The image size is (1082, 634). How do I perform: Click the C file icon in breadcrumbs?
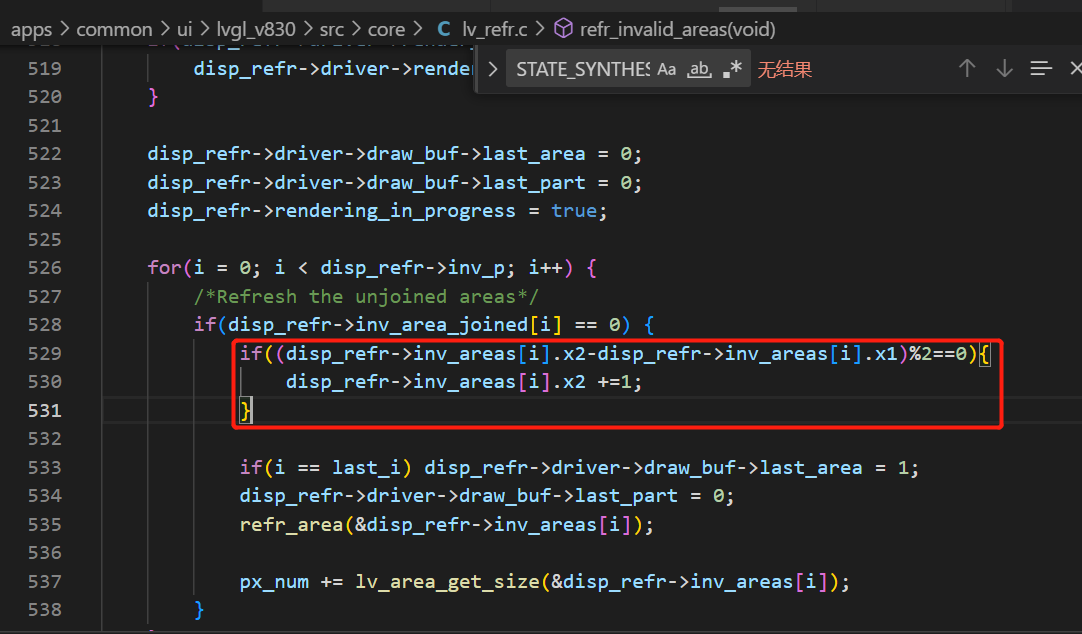(x=444, y=29)
